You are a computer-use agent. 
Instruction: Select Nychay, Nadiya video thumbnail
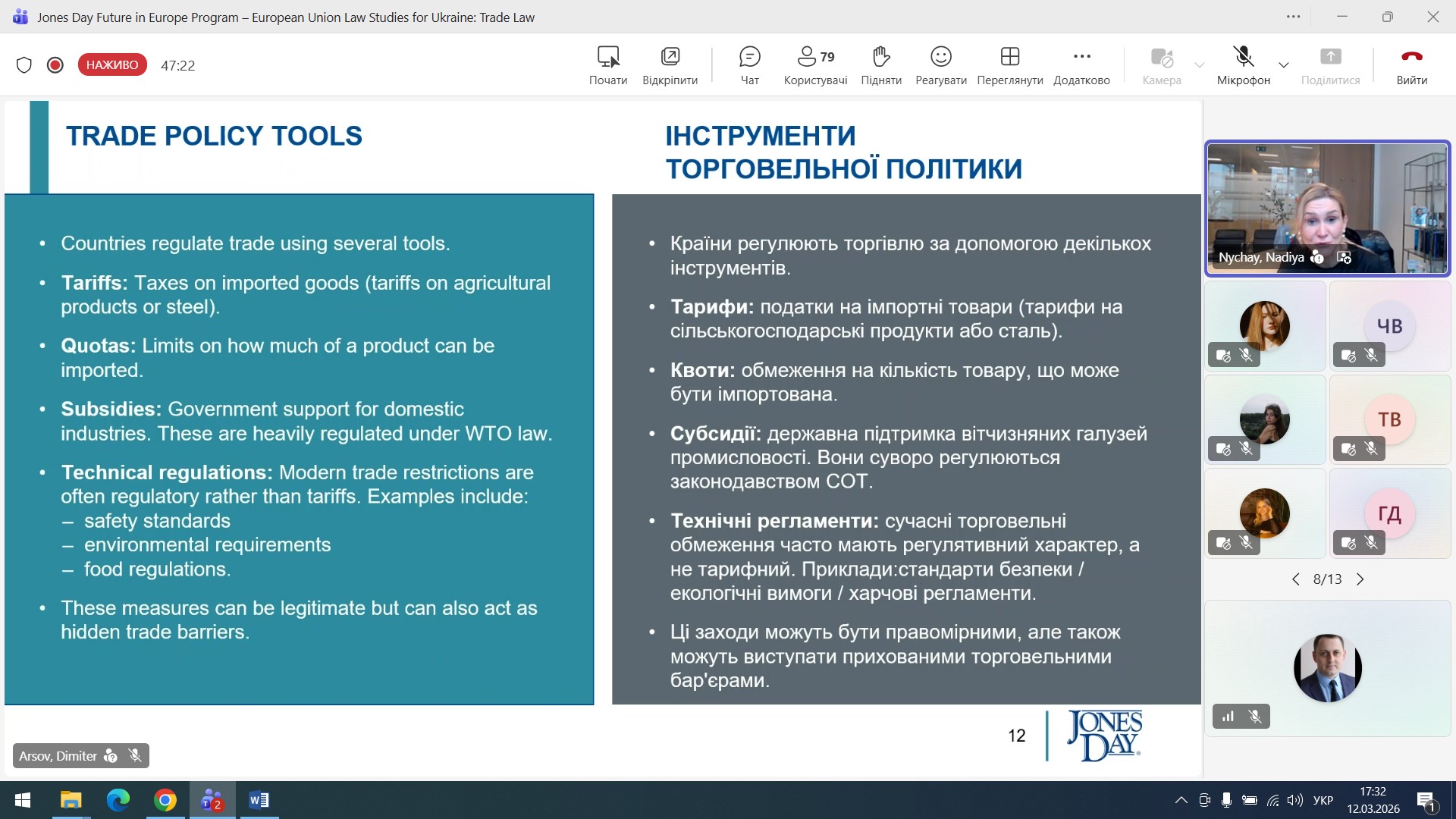[1327, 208]
